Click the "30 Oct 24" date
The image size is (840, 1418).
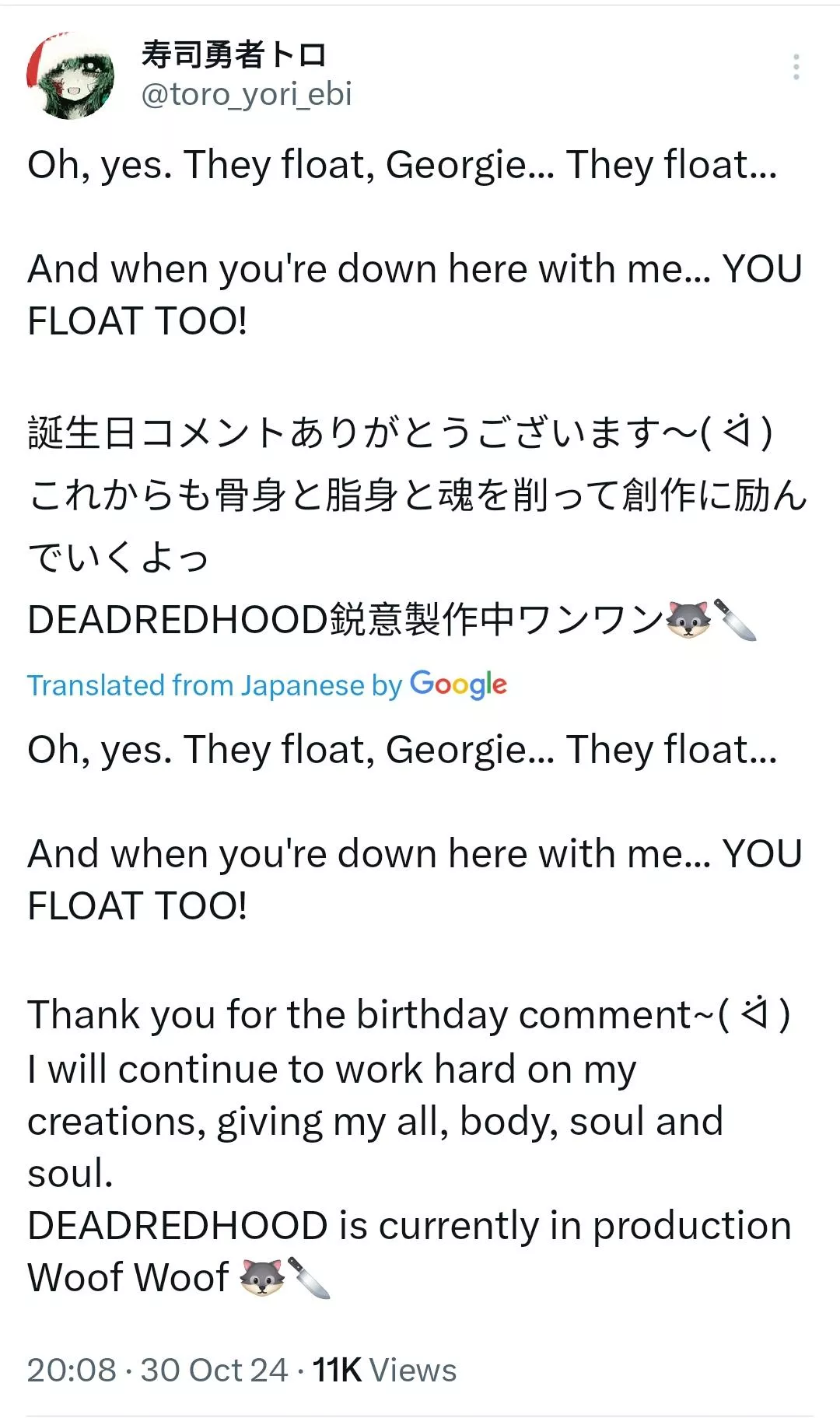pos(214,1370)
